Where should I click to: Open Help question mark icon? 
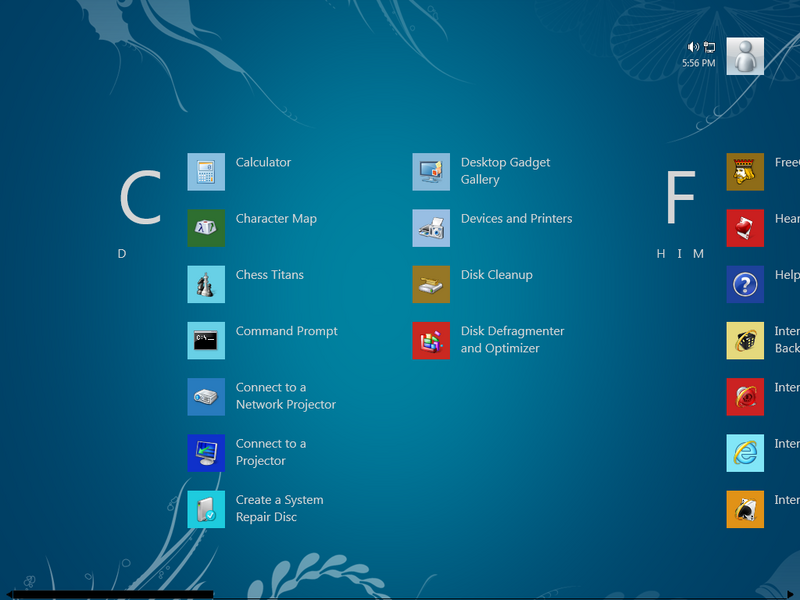pos(745,284)
